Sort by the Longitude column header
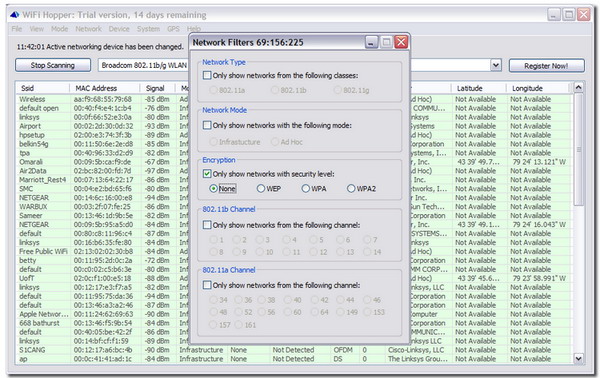 tap(538, 88)
